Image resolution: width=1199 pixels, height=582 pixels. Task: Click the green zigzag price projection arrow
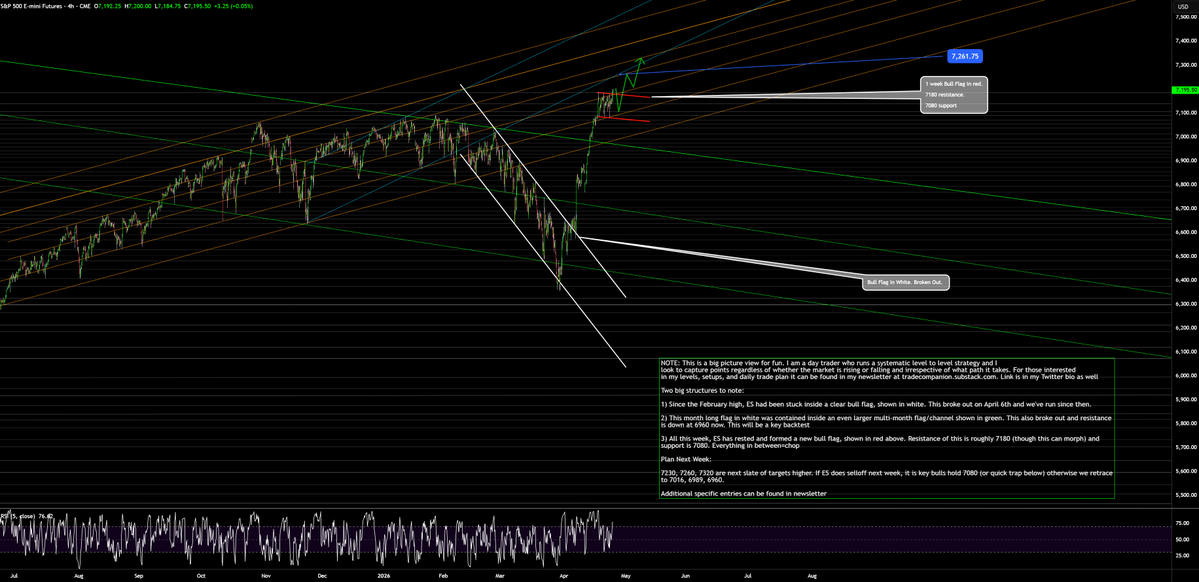click(632, 75)
